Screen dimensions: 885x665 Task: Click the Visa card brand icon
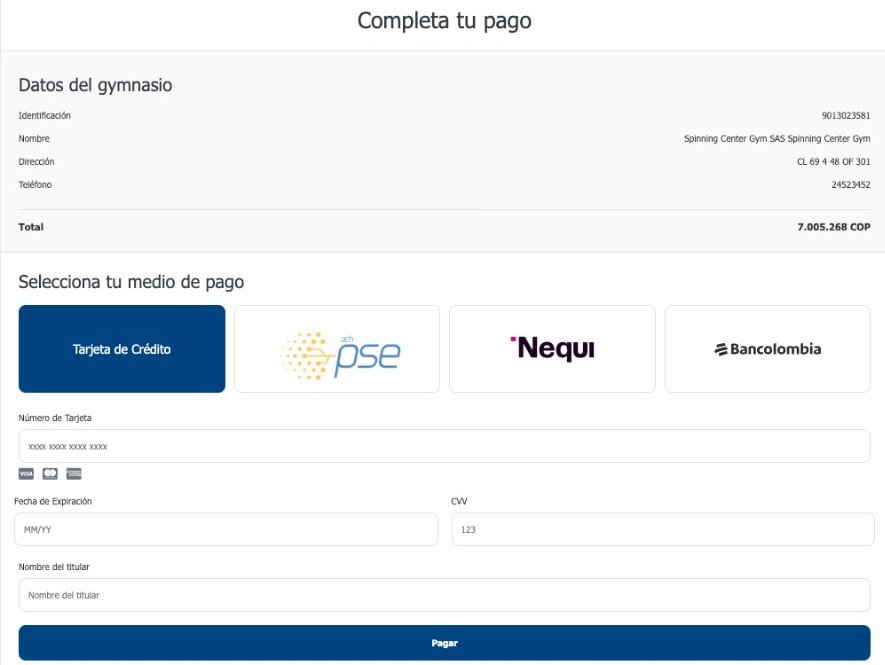[24, 473]
